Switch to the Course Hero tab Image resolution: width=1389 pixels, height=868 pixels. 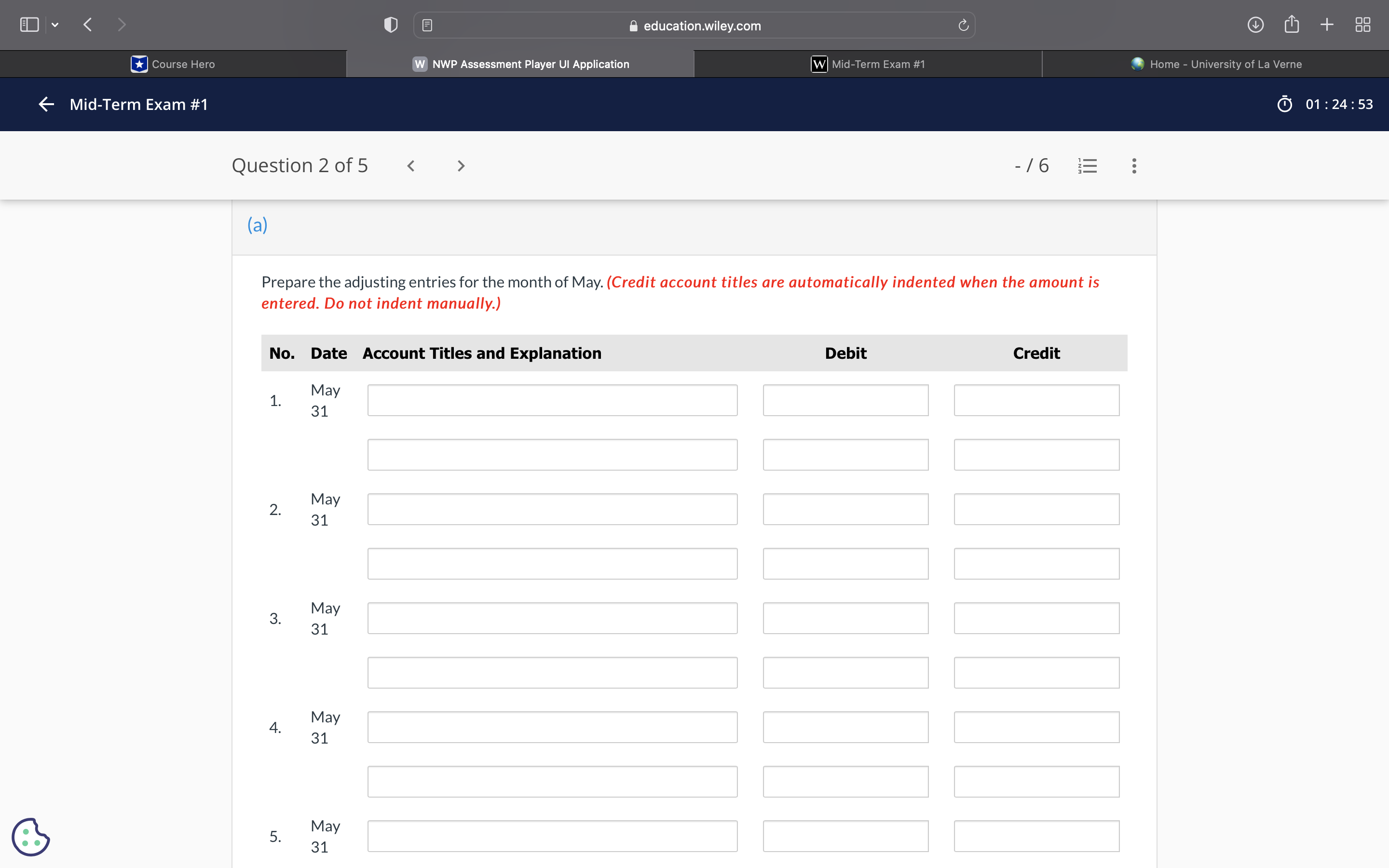173,64
